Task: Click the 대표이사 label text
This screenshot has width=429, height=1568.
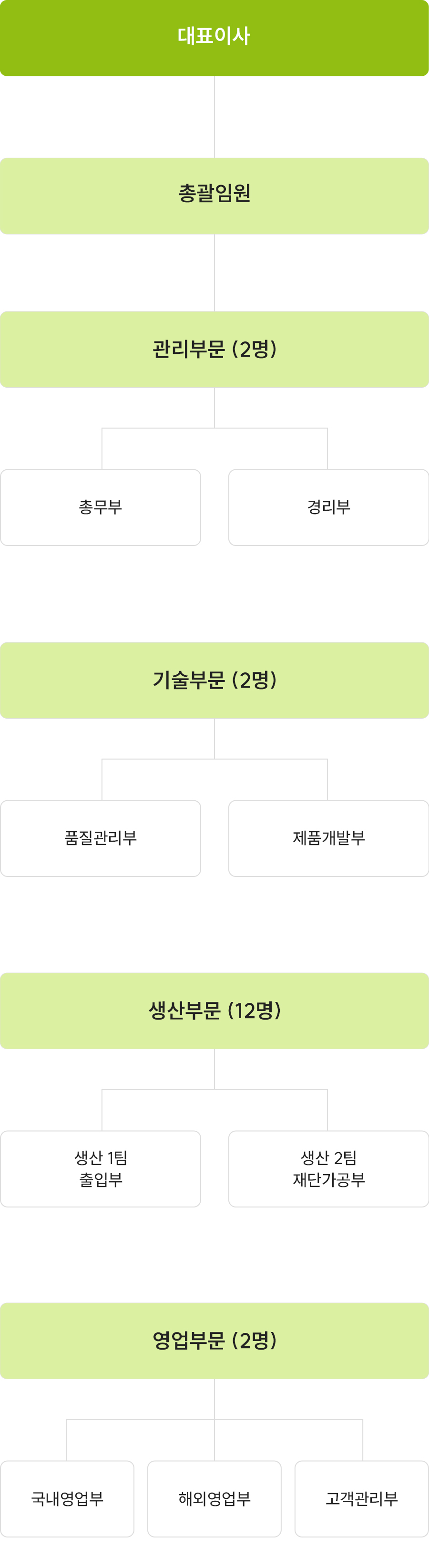Action: pos(214,36)
